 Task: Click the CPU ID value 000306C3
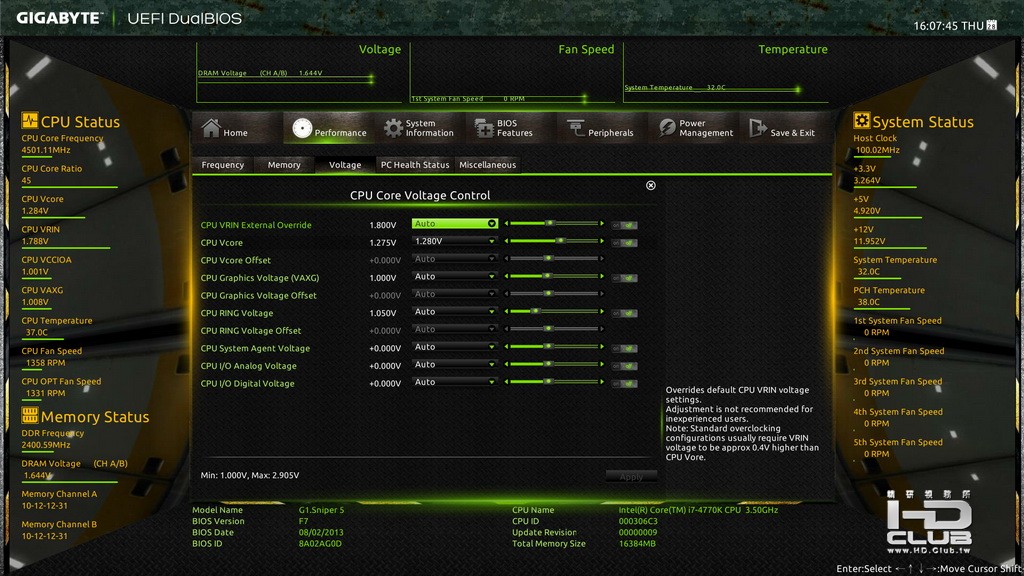pos(638,521)
